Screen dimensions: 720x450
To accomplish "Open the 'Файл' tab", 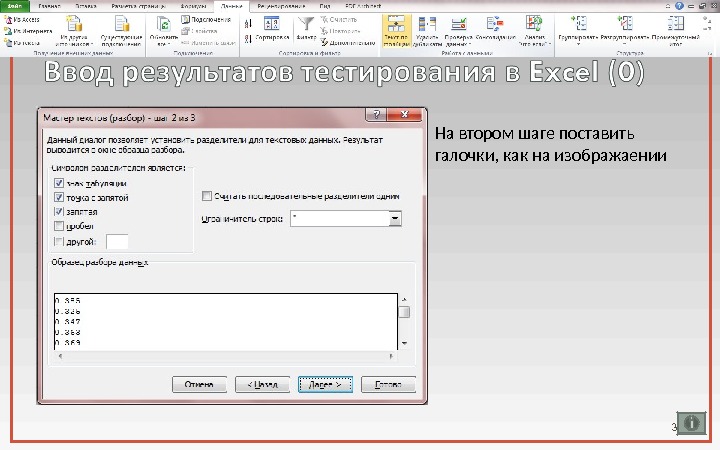I will pyautogui.click(x=15, y=6).
